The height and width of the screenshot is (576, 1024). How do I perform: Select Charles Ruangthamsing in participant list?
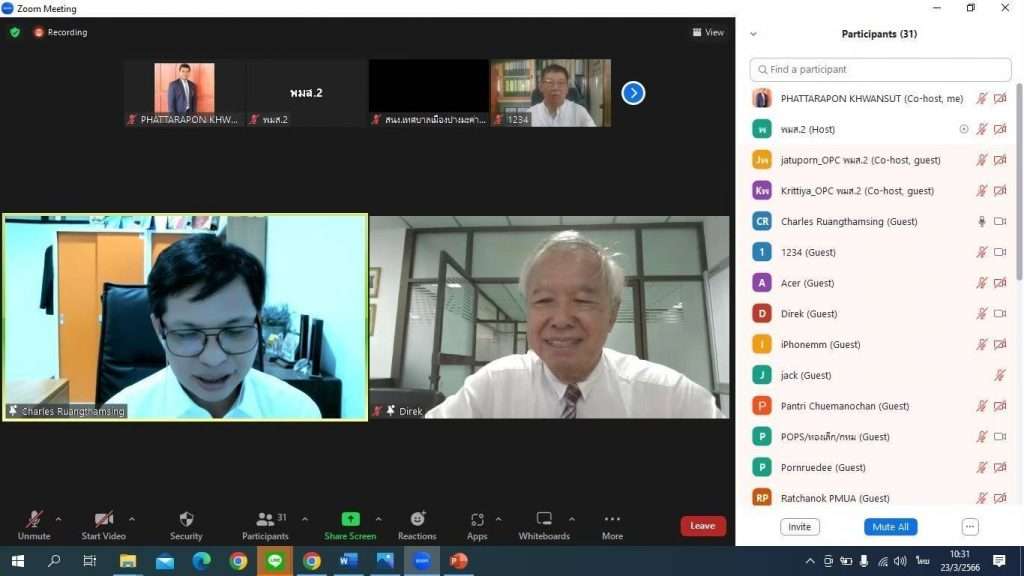848,222
